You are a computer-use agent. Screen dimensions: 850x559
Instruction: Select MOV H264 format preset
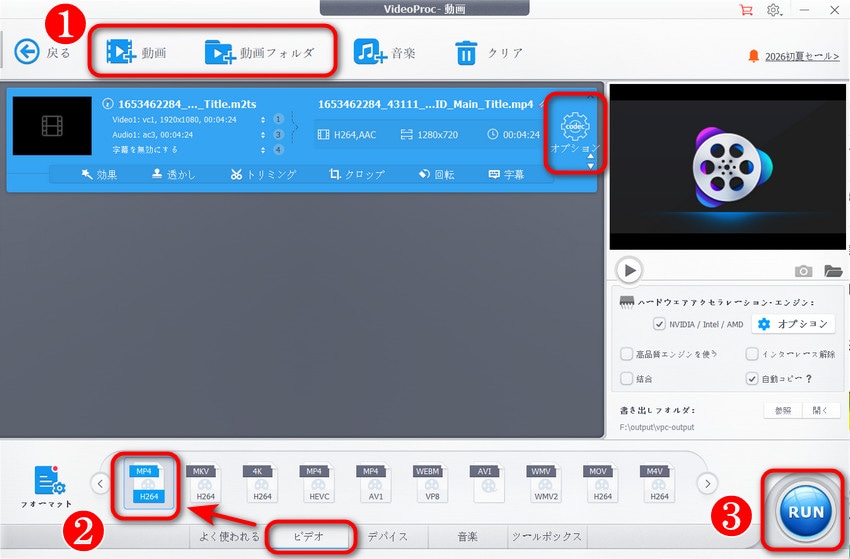pyautogui.click(x=602, y=483)
